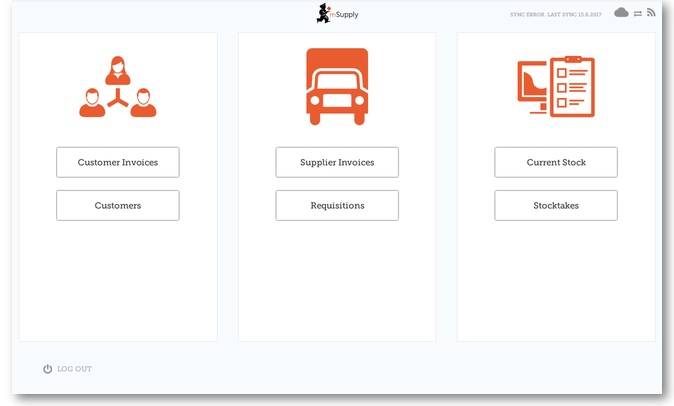Image resolution: width=674 pixels, height=406 pixels.
Task: Click the orange stock checklist illustration
Action: 556,87
